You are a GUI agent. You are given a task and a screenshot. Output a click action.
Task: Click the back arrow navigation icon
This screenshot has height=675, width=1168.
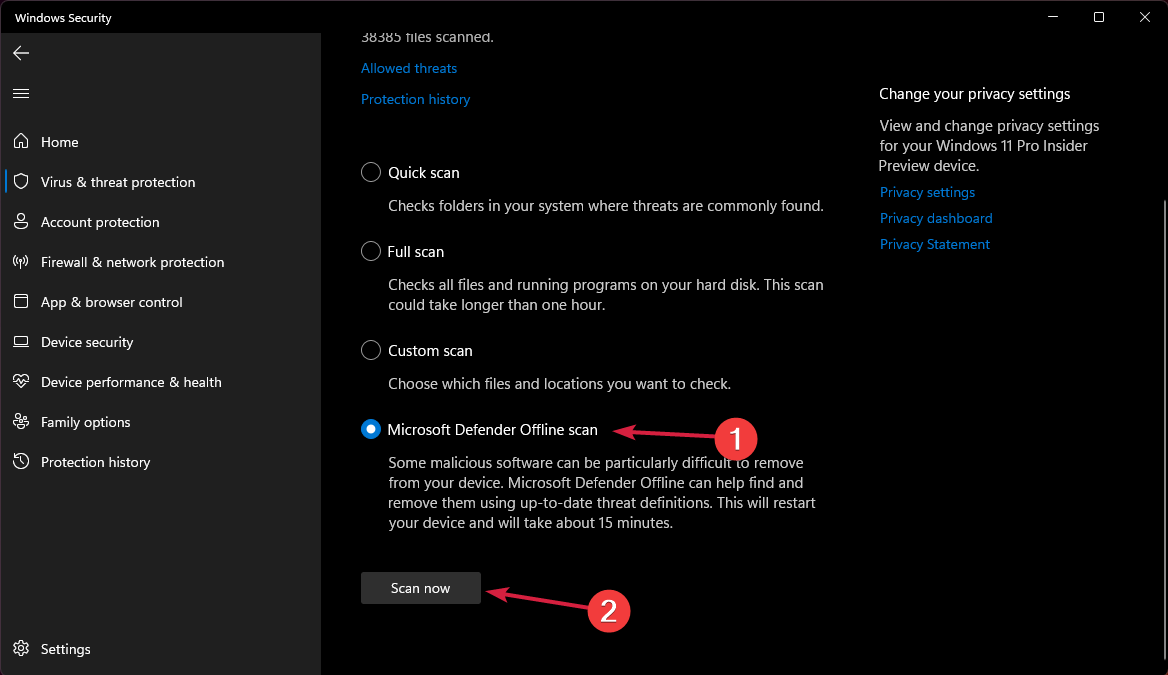click(x=21, y=53)
